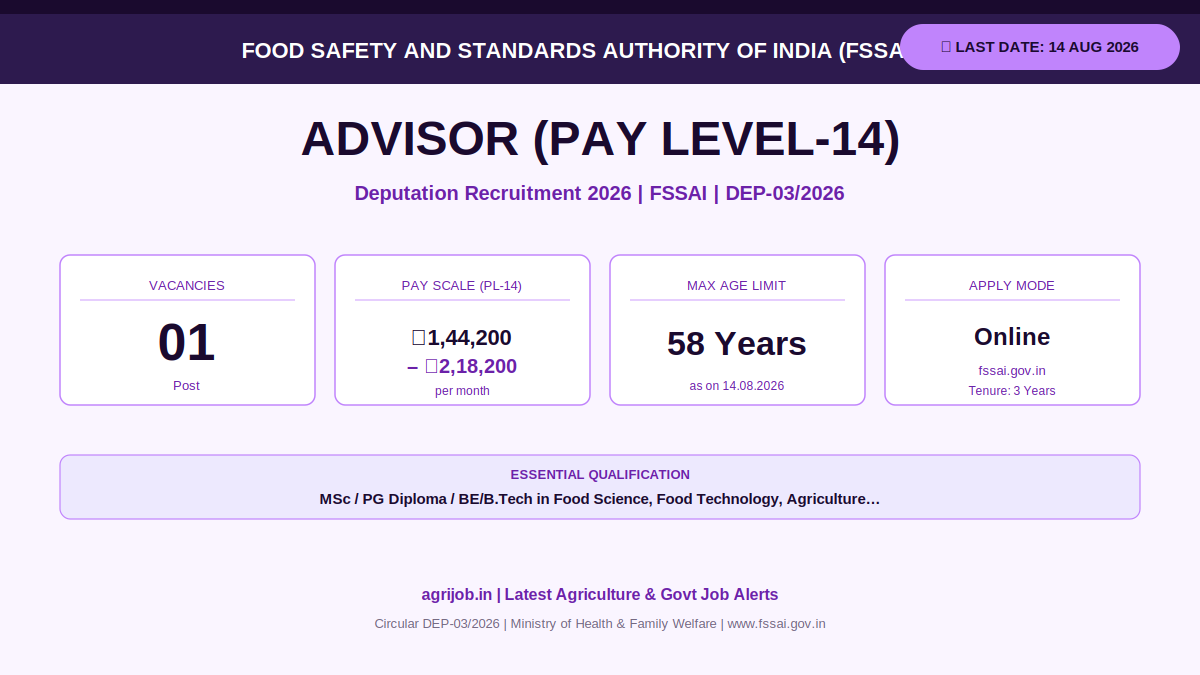Click the MSc / PG Diploma qualification line
The image size is (1200, 675).
tap(600, 498)
